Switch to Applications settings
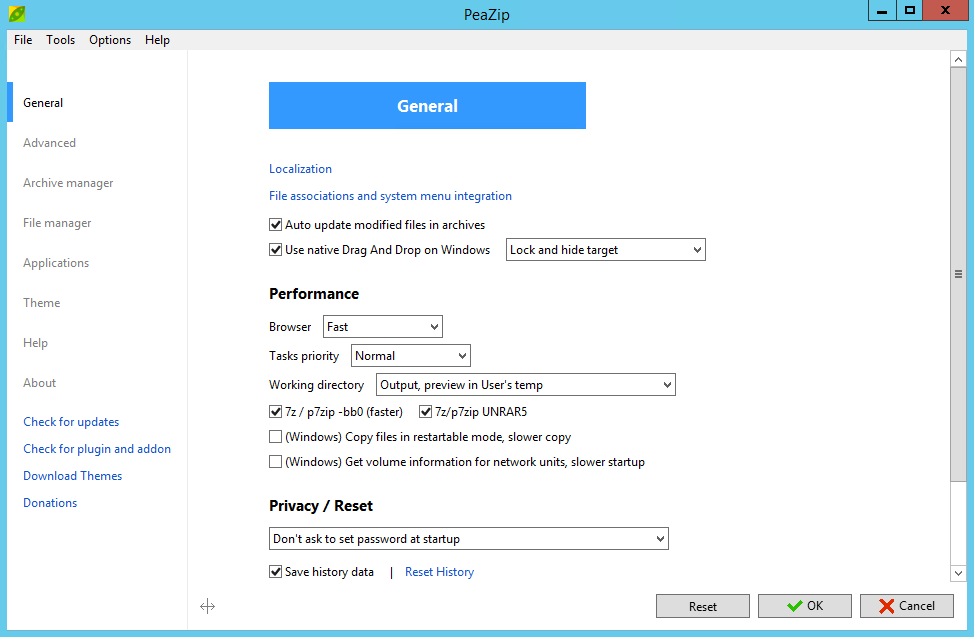 pos(56,263)
